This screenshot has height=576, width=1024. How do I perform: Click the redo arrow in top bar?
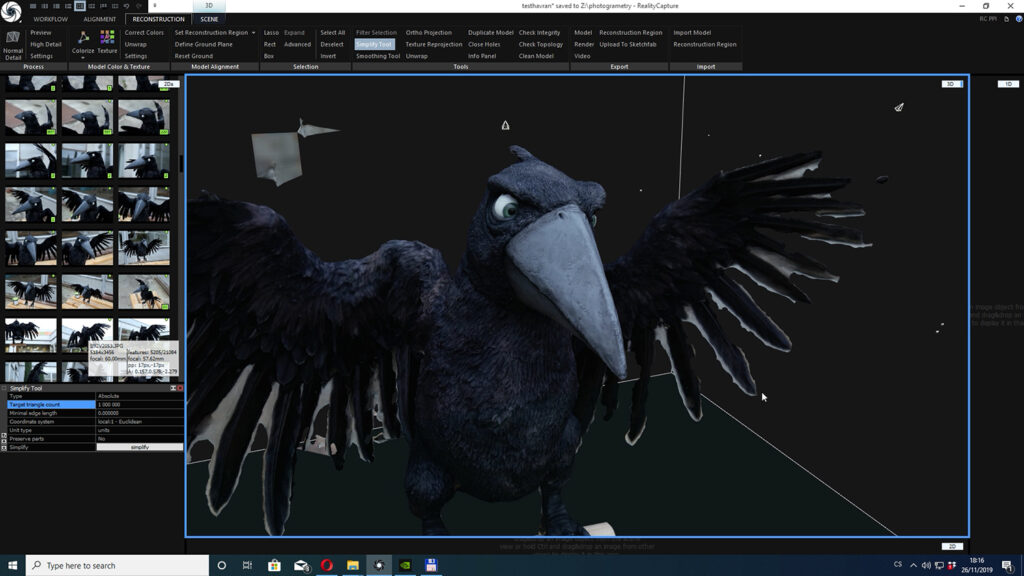(138, 6)
